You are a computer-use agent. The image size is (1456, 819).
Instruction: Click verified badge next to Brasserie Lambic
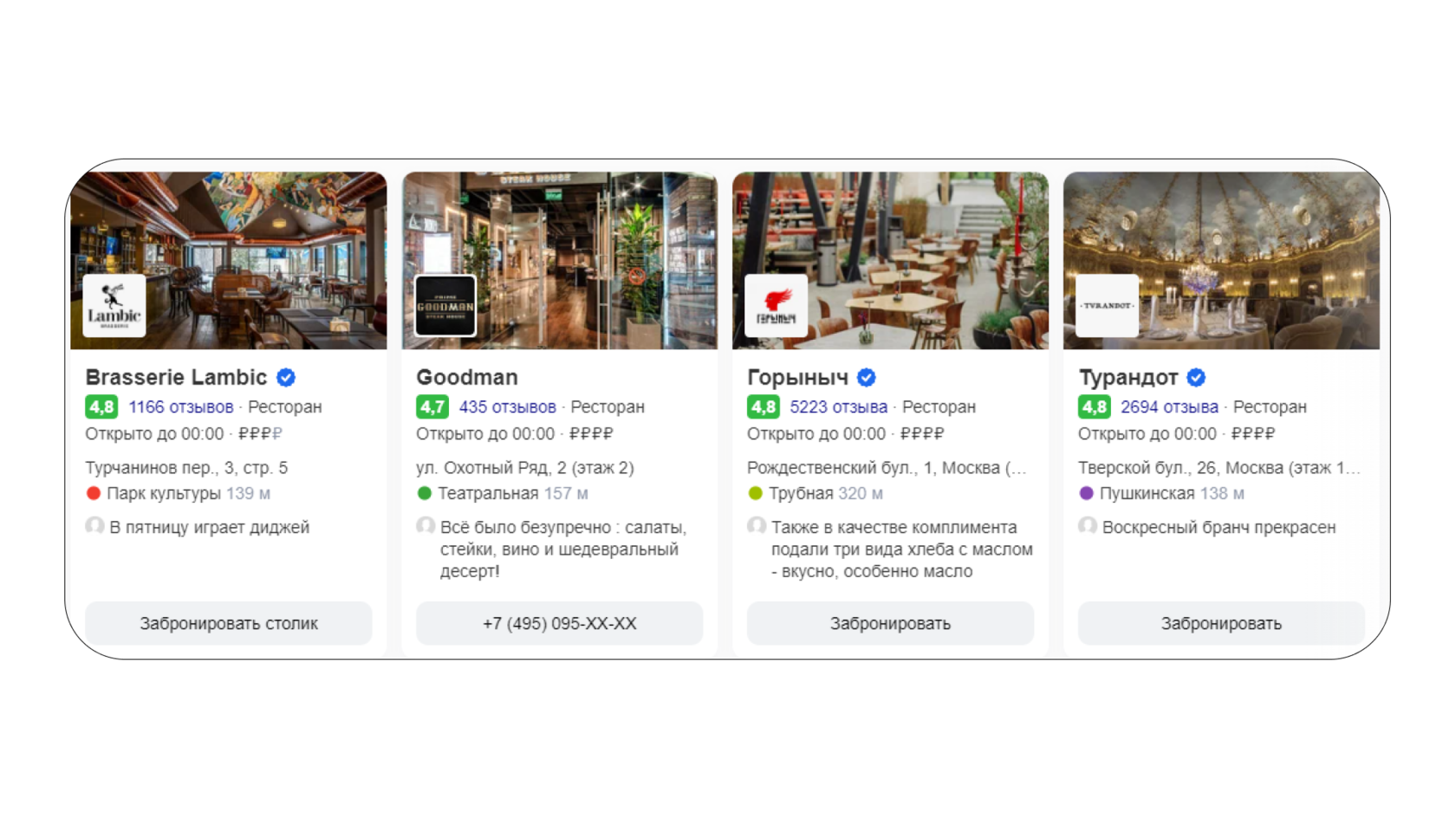coord(286,378)
